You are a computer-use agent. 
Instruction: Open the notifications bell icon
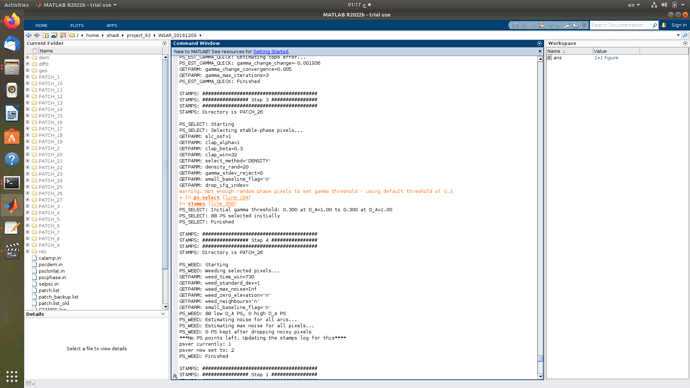coord(664,25)
